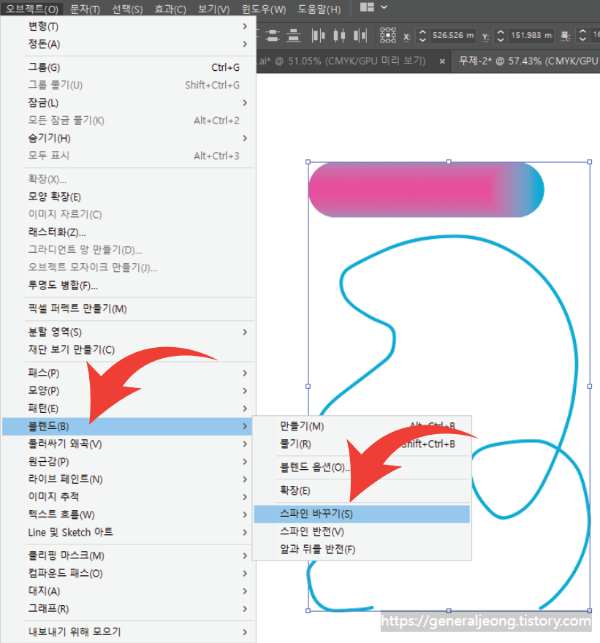Choose 스파인 바꾸기(S) in the submenu
This screenshot has height=643, width=600.
click(x=362, y=514)
